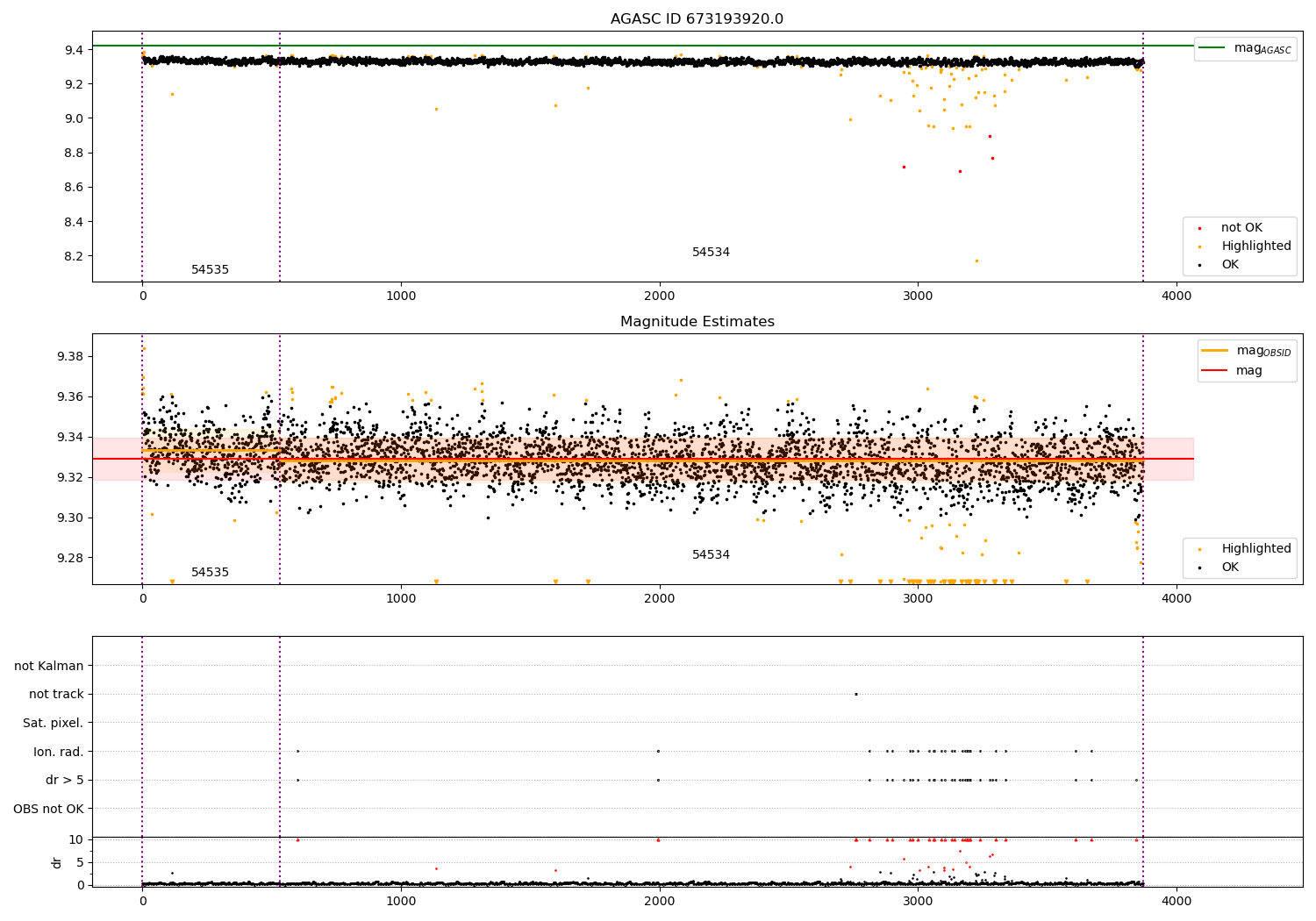Image resolution: width=1316 pixels, height=921 pixels.
Task: Select the 'not OK' legend entry
Action: coord(1241,228)
